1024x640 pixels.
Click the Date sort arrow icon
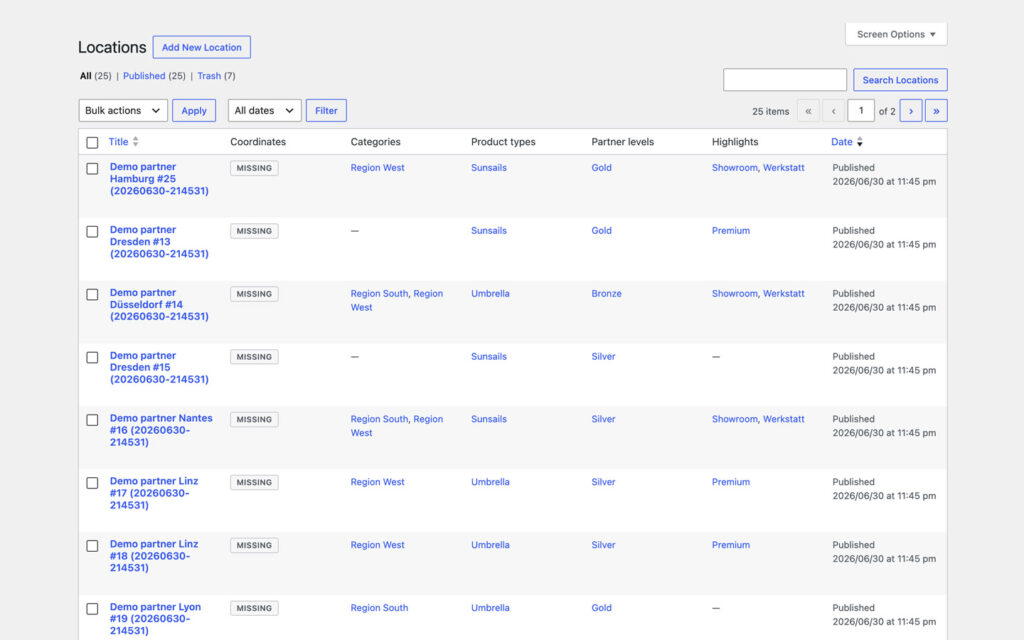859,142
